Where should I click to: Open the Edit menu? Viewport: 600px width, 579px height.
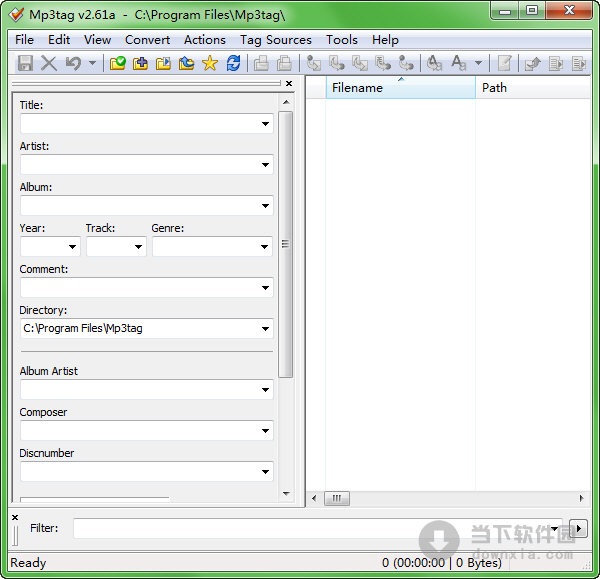click(59, 40)
